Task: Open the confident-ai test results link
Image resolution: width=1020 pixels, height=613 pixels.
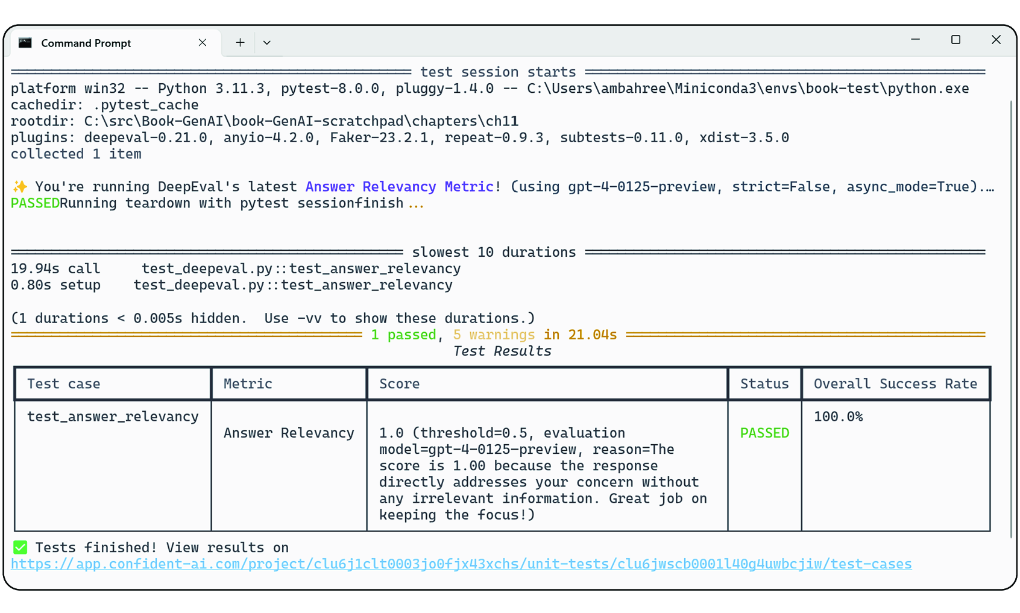Action: 461,564
